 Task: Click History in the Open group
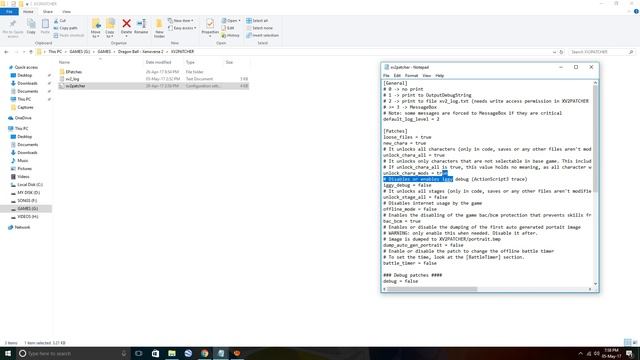pos(231,36)
